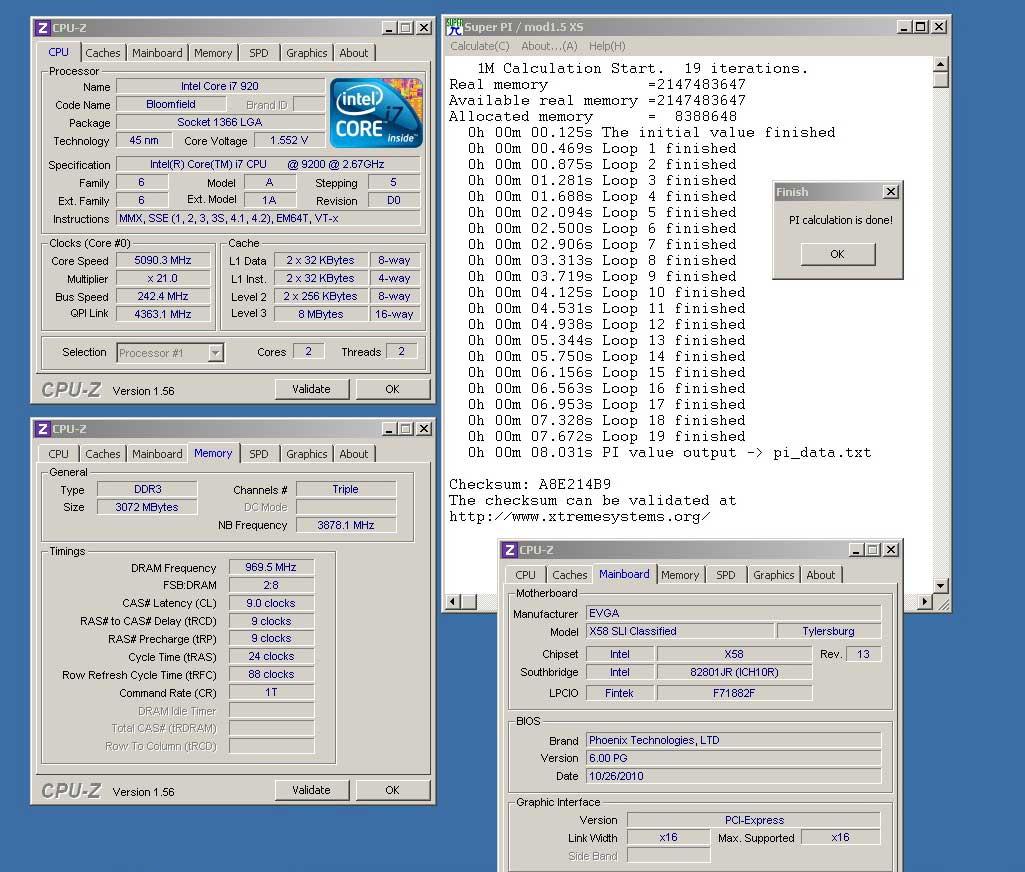Click Super PI vertical scrollbar up arrow
Viewport: 1025px width, 872px height.
pyautogui.click(x=941, y=64)
